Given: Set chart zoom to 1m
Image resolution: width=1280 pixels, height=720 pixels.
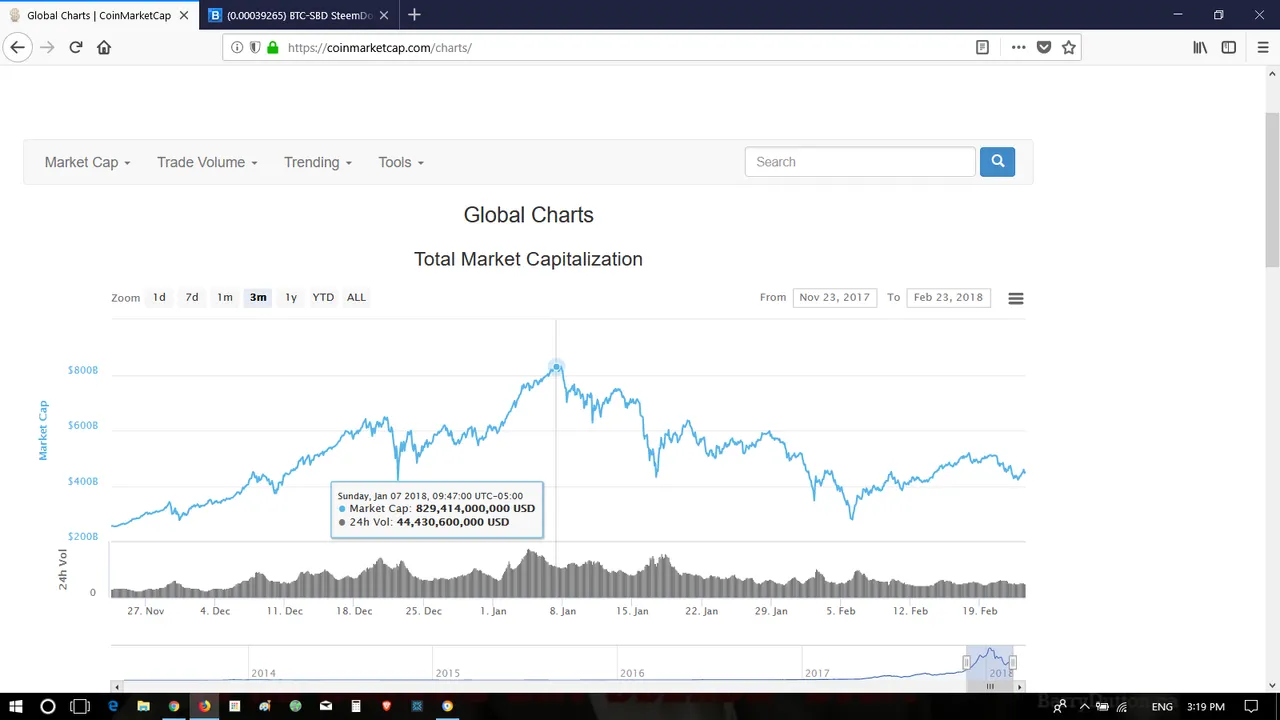Looking at the screenshot, I should point(225,297).
